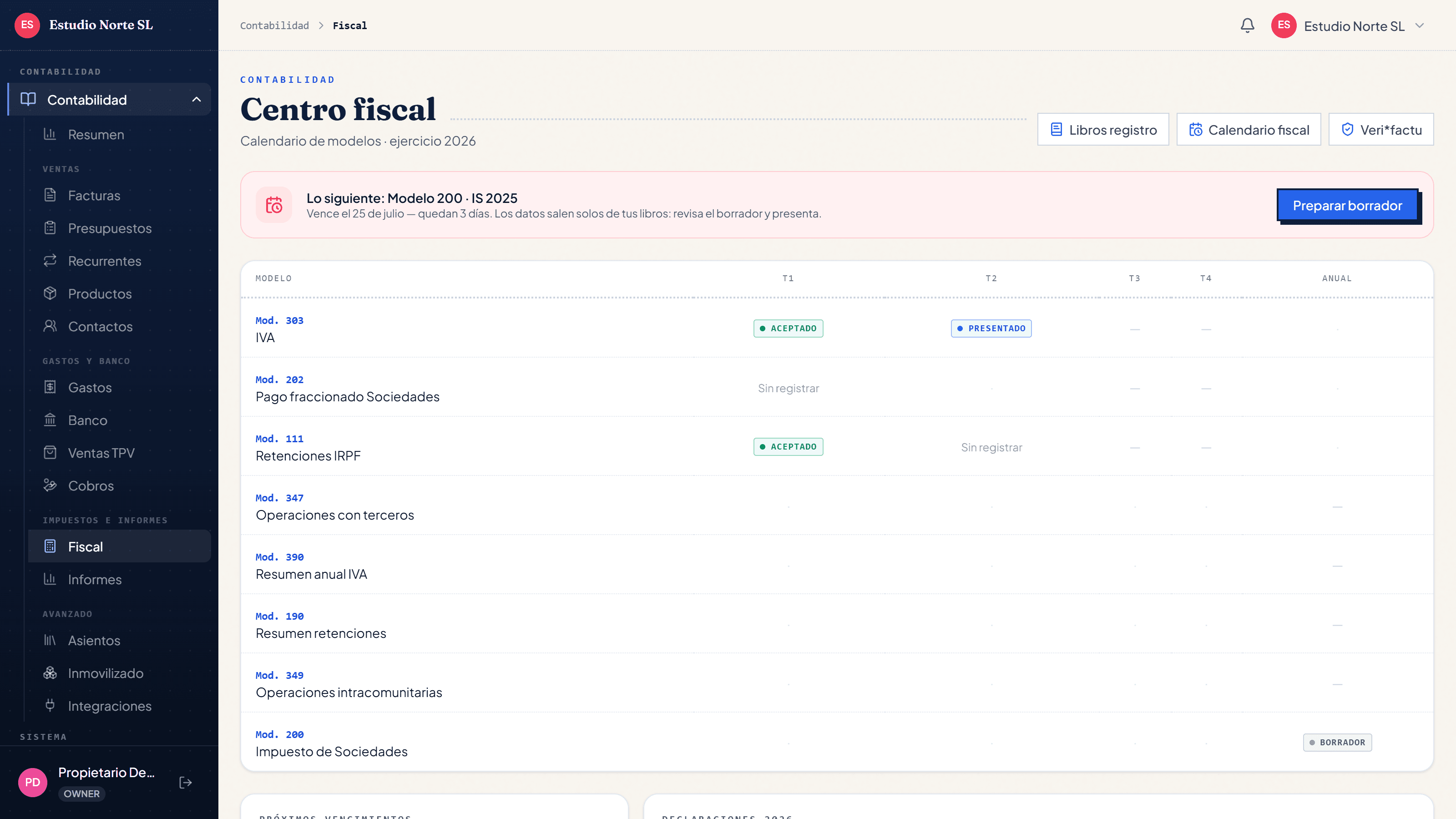Screen dimensions: 1456x819
Task: Click Sin registrar in T1 for Mod. 202
Action: [788, 388]
